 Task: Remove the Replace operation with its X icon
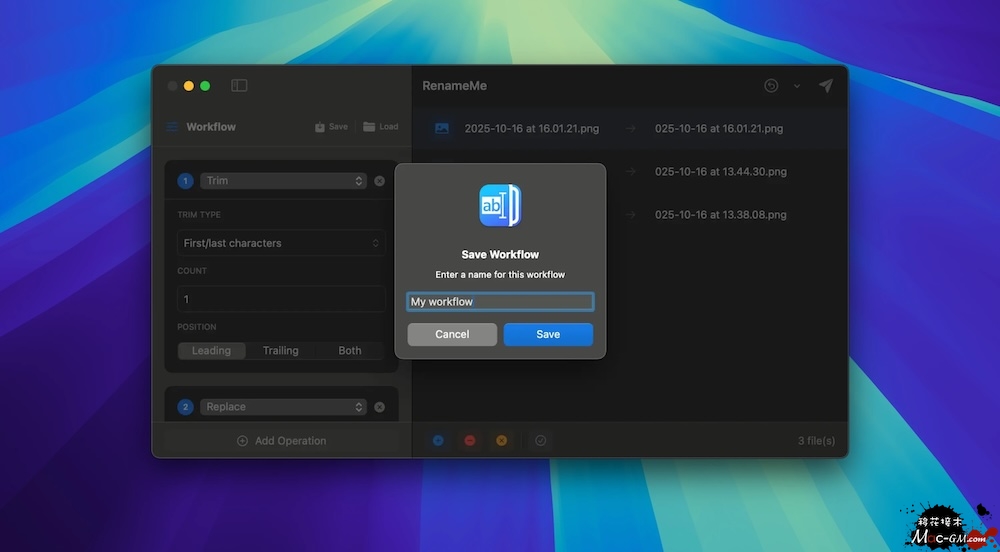coord(379,407)
